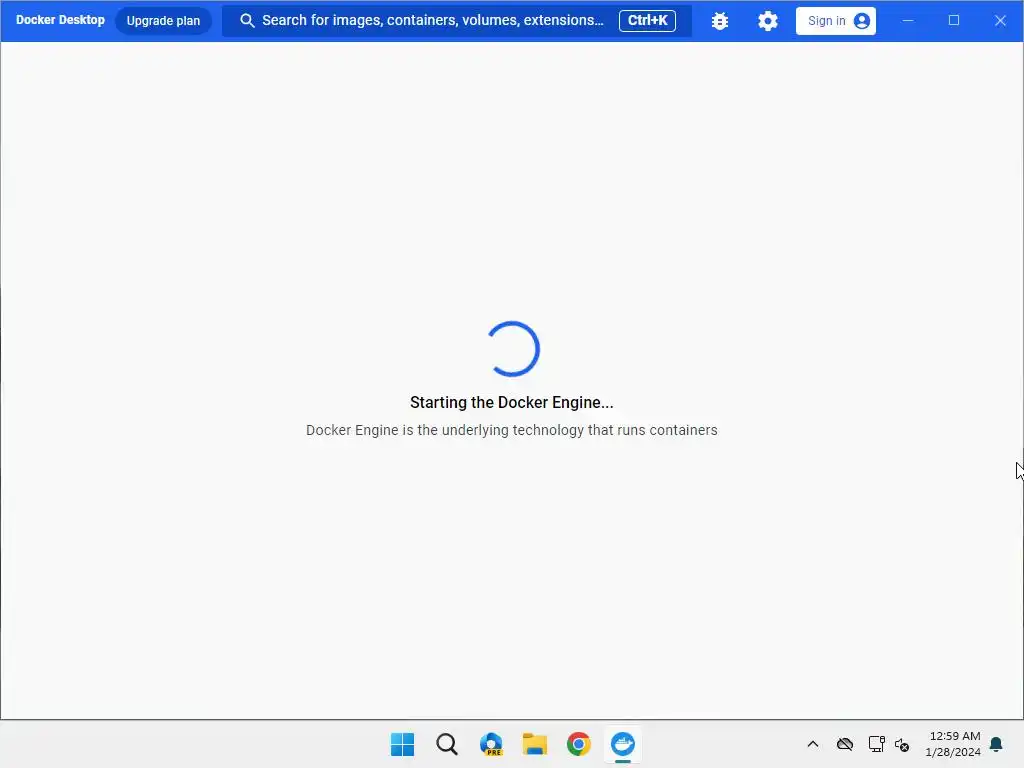Open network status tray icon

tap(876, 744)
